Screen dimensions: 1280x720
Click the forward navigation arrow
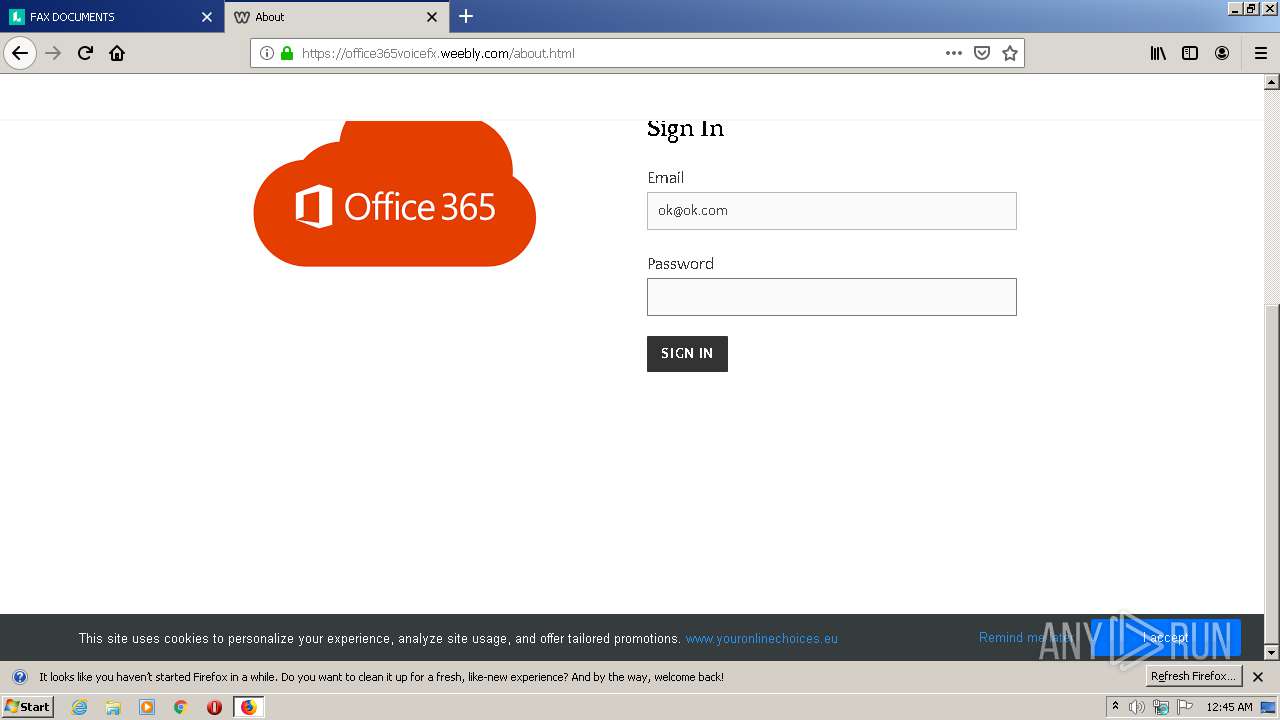(53, 53)
